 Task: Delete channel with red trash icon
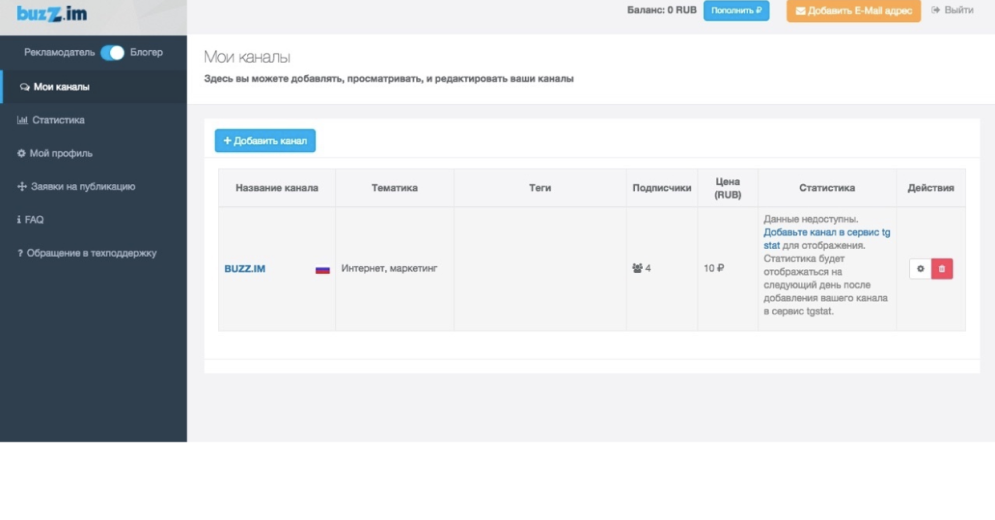point(942,269)
